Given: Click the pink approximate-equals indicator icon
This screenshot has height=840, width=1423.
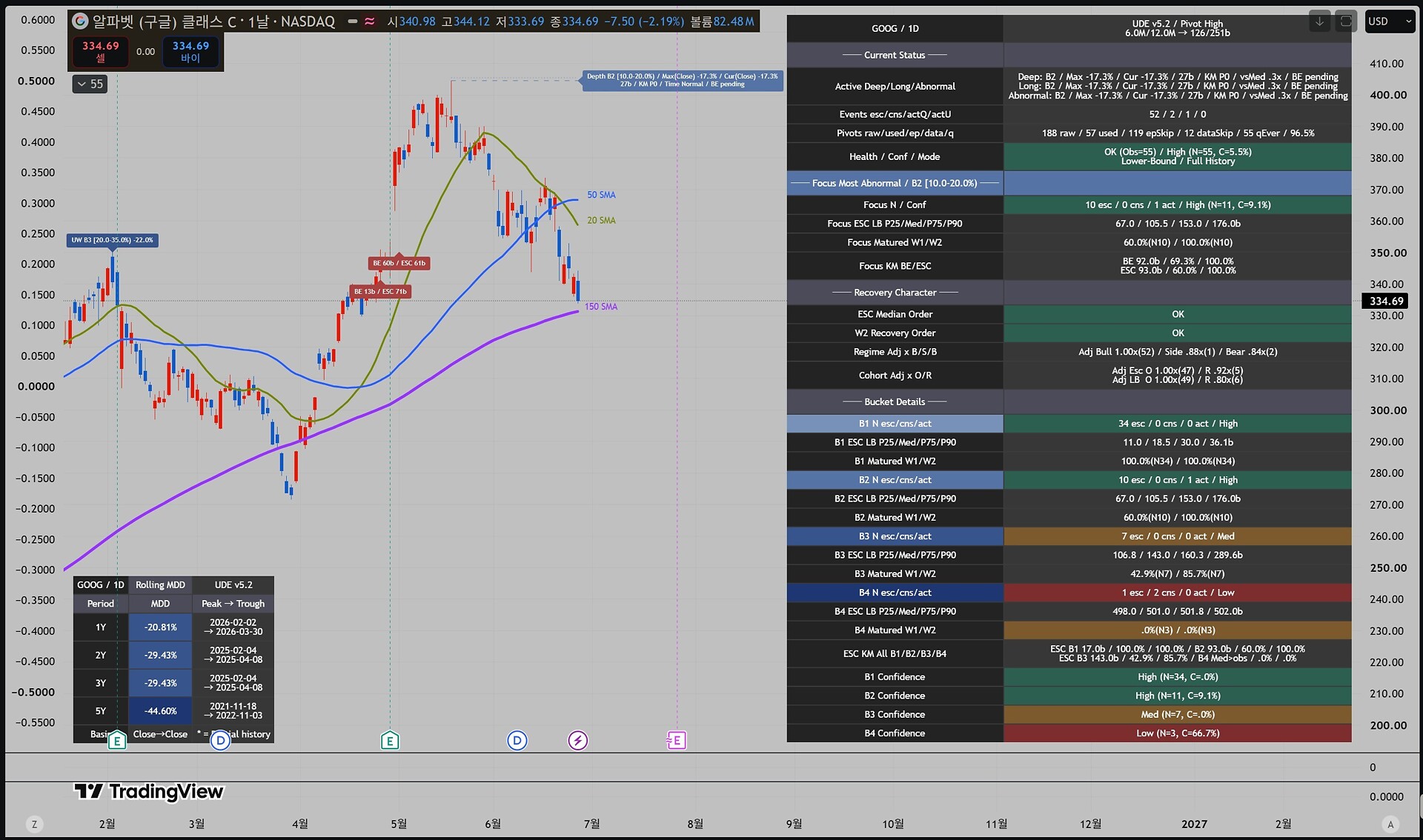Looking at the screenshot, I should pyautogui.click(x=370, y=21).
